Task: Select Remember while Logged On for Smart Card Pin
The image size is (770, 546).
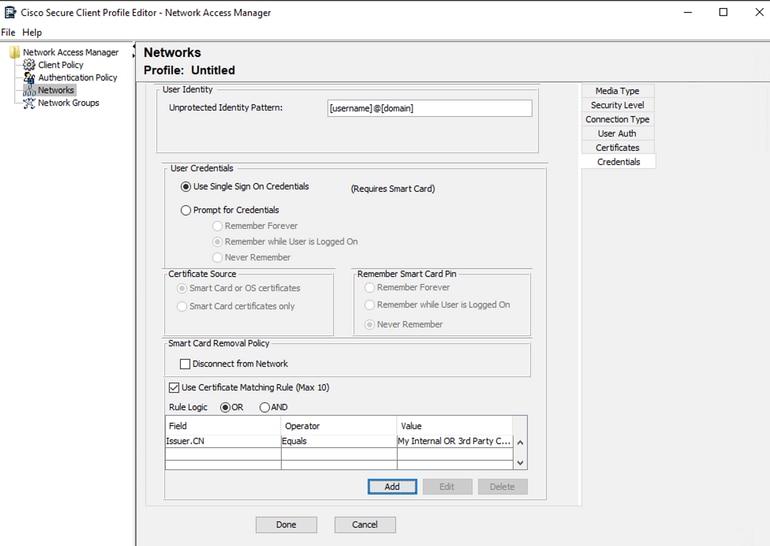Action: [x=370, y=305]
